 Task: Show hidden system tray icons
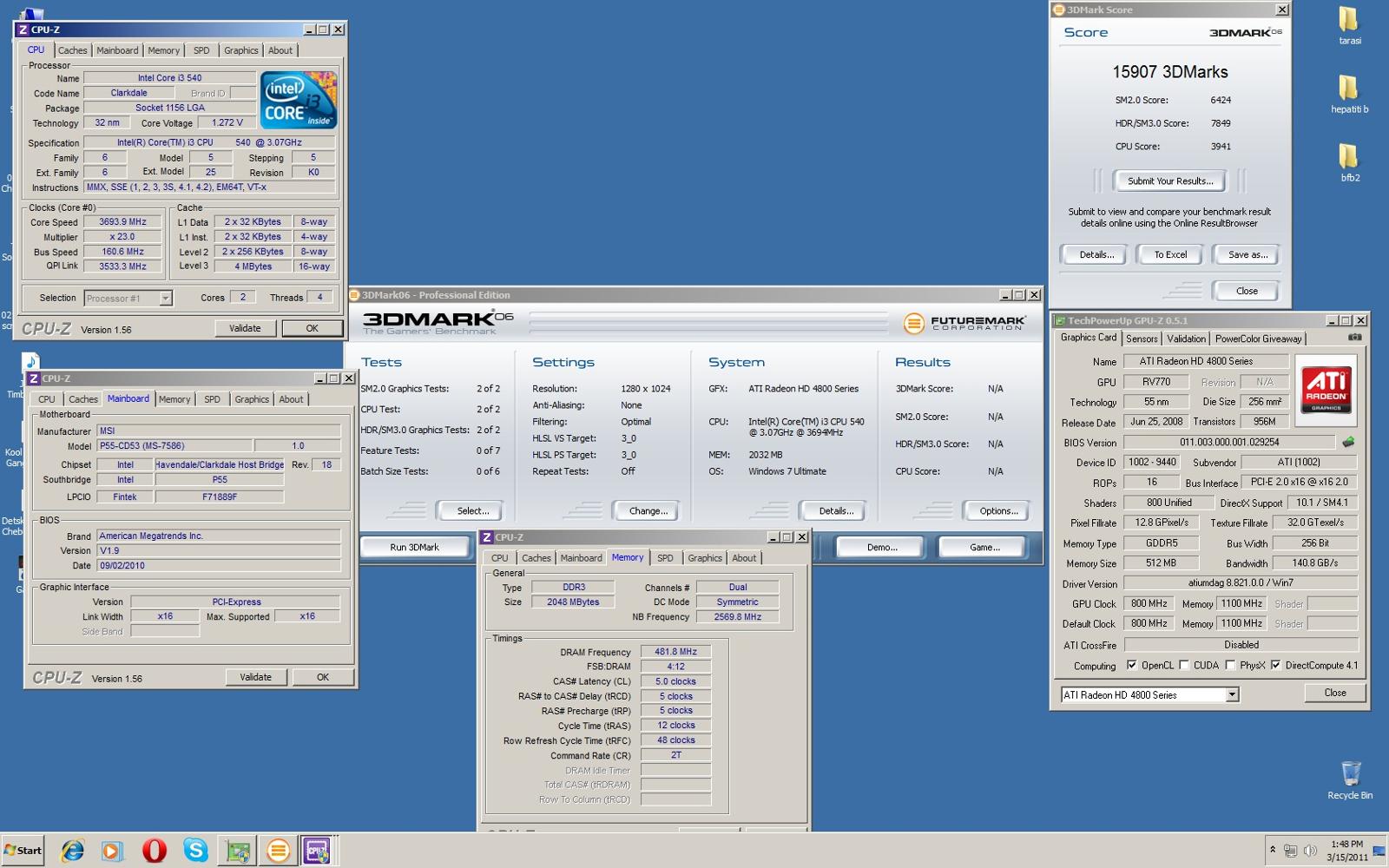click(x=1273, y=851)
